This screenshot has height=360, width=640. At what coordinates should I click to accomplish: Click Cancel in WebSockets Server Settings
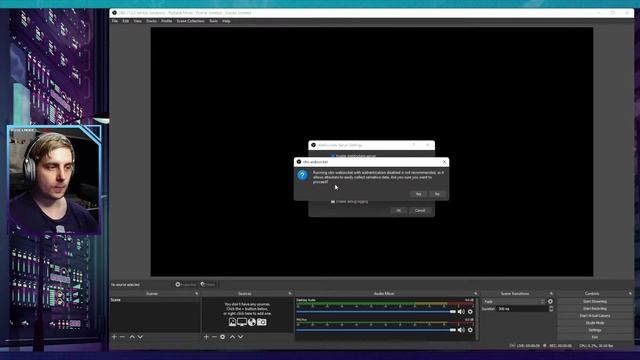(420, 211)
